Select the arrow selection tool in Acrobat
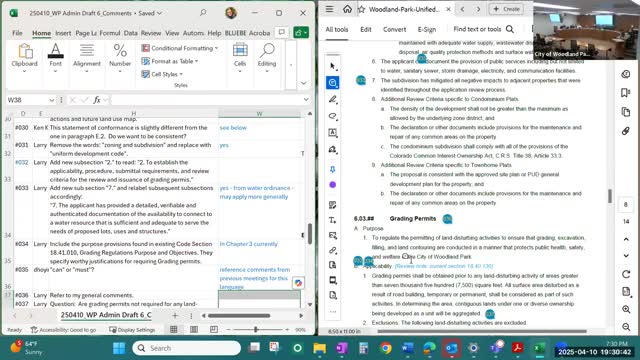This screenshot has height=360, width=640. (x=332, y=66)
